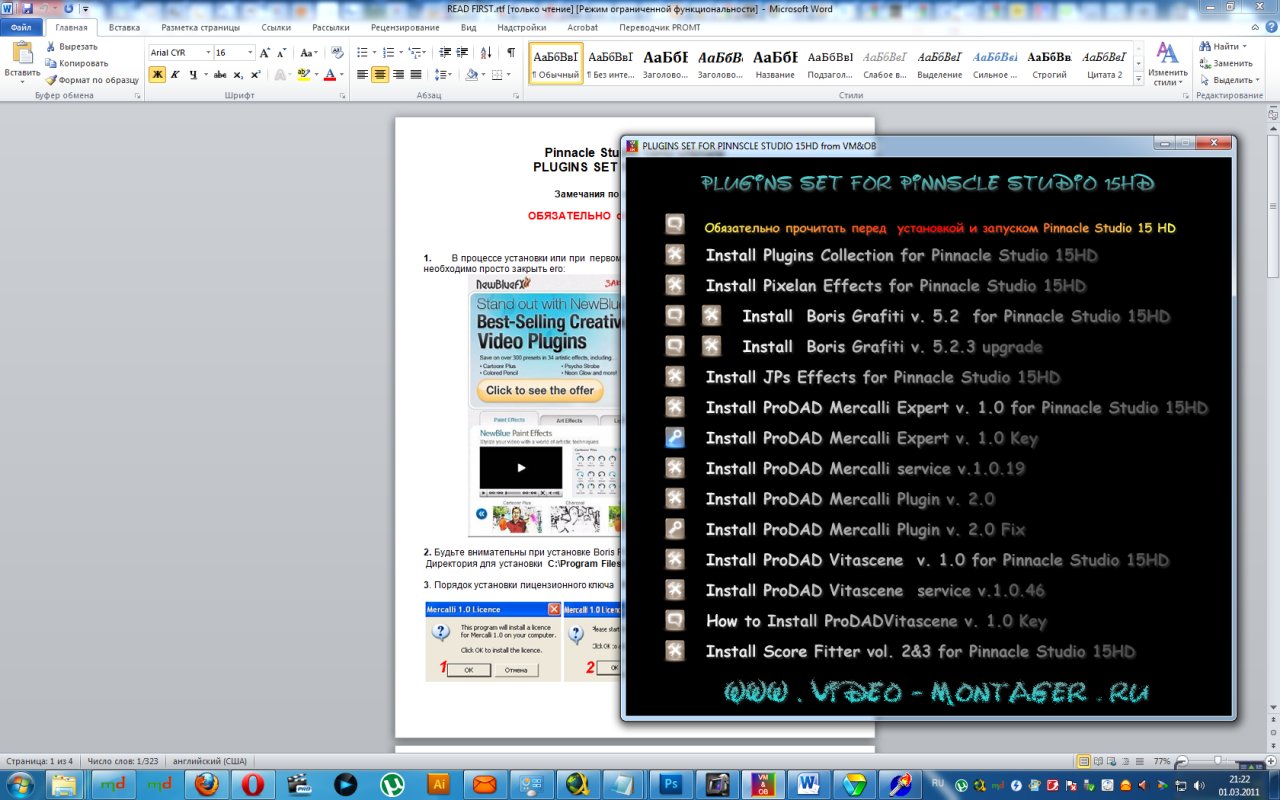Click the Копировать copy button
Viewport: 1280px width, 800px height.
[x=76, y=63]
